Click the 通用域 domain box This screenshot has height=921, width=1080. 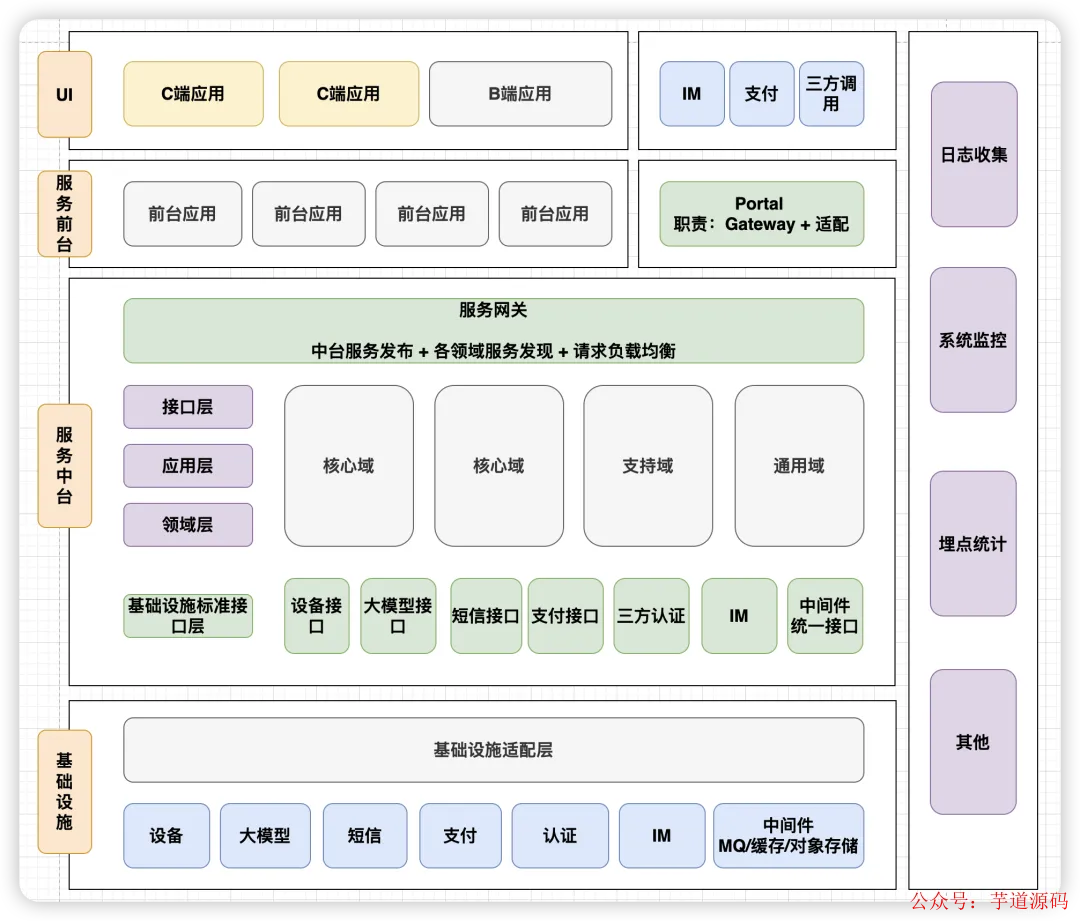(x=799, y=466)
